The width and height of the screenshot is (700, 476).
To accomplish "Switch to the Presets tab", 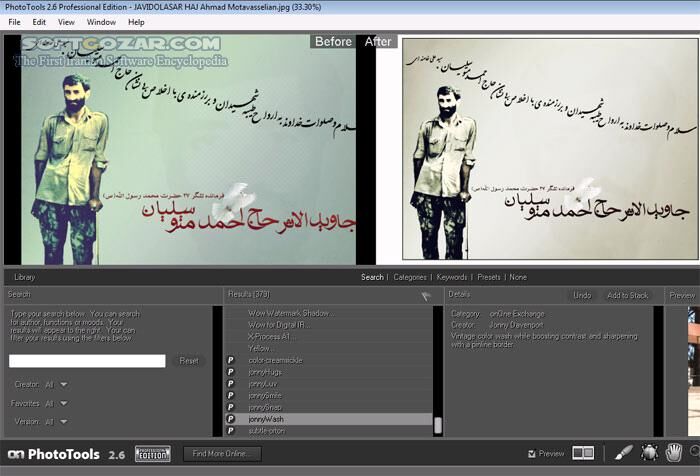I will (x=489, y=277).
